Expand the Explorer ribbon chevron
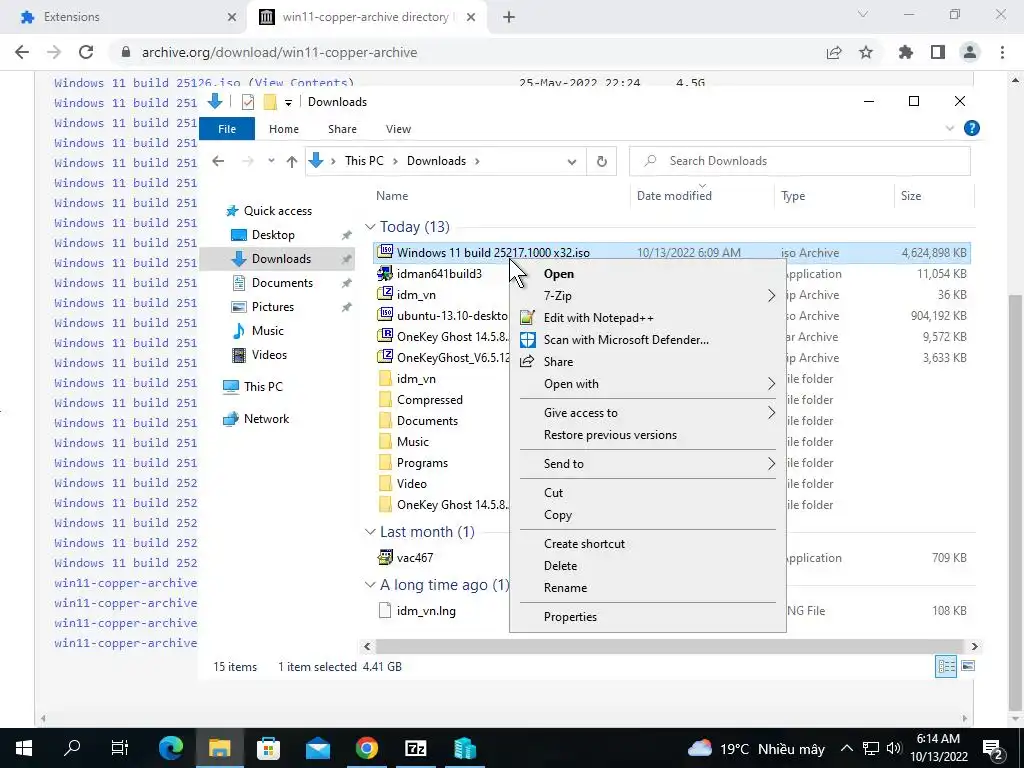 pyautogui.click(x=950, y=129)
